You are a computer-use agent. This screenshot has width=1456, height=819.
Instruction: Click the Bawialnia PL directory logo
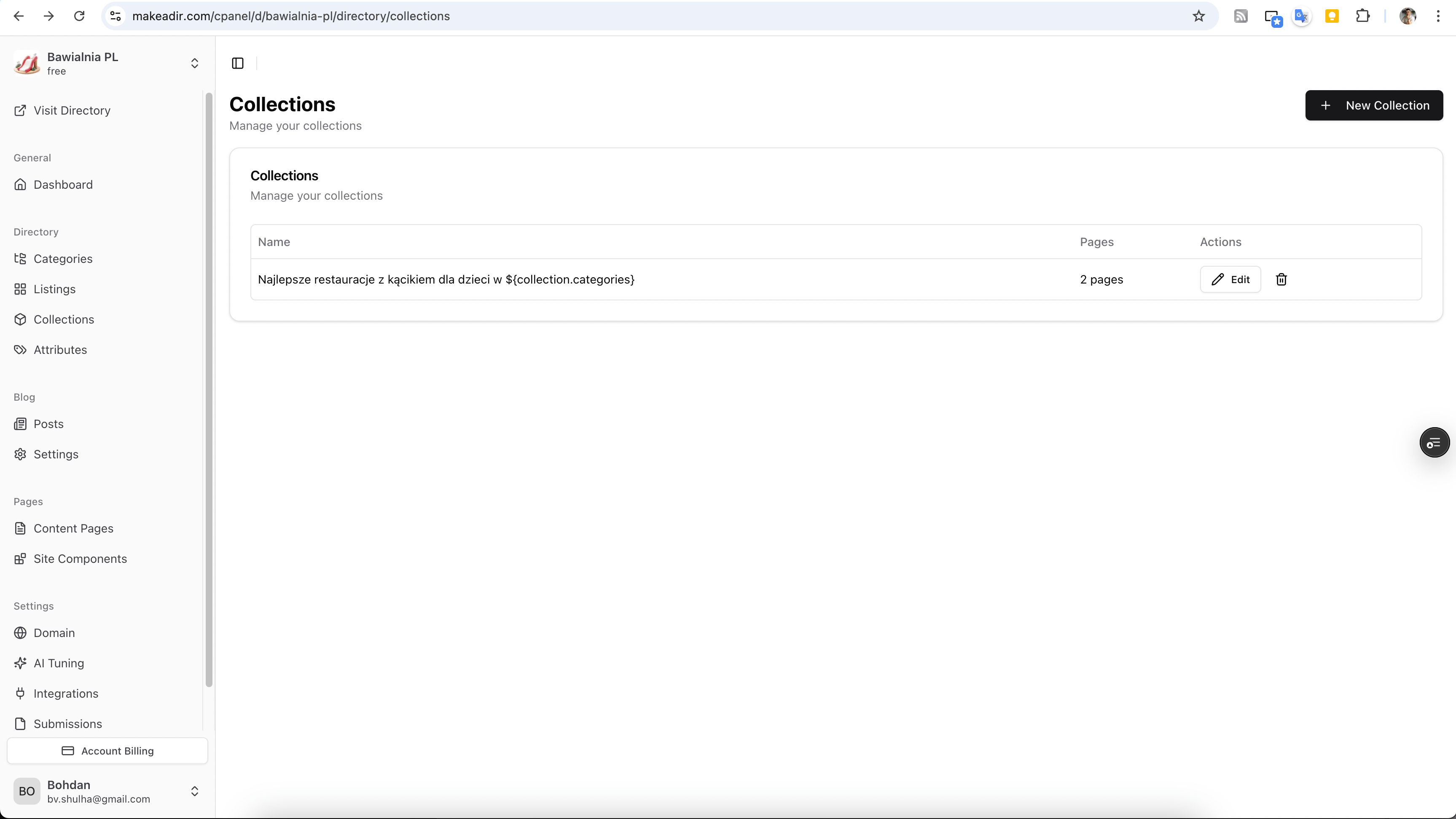27,63
